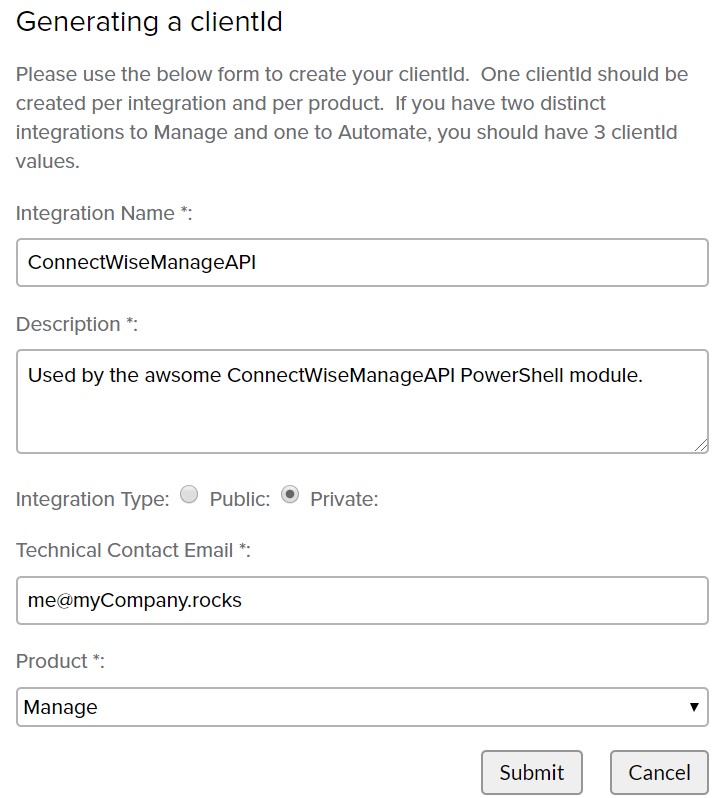
Task: Click the "Public:" label text
Action: [240, 499]
